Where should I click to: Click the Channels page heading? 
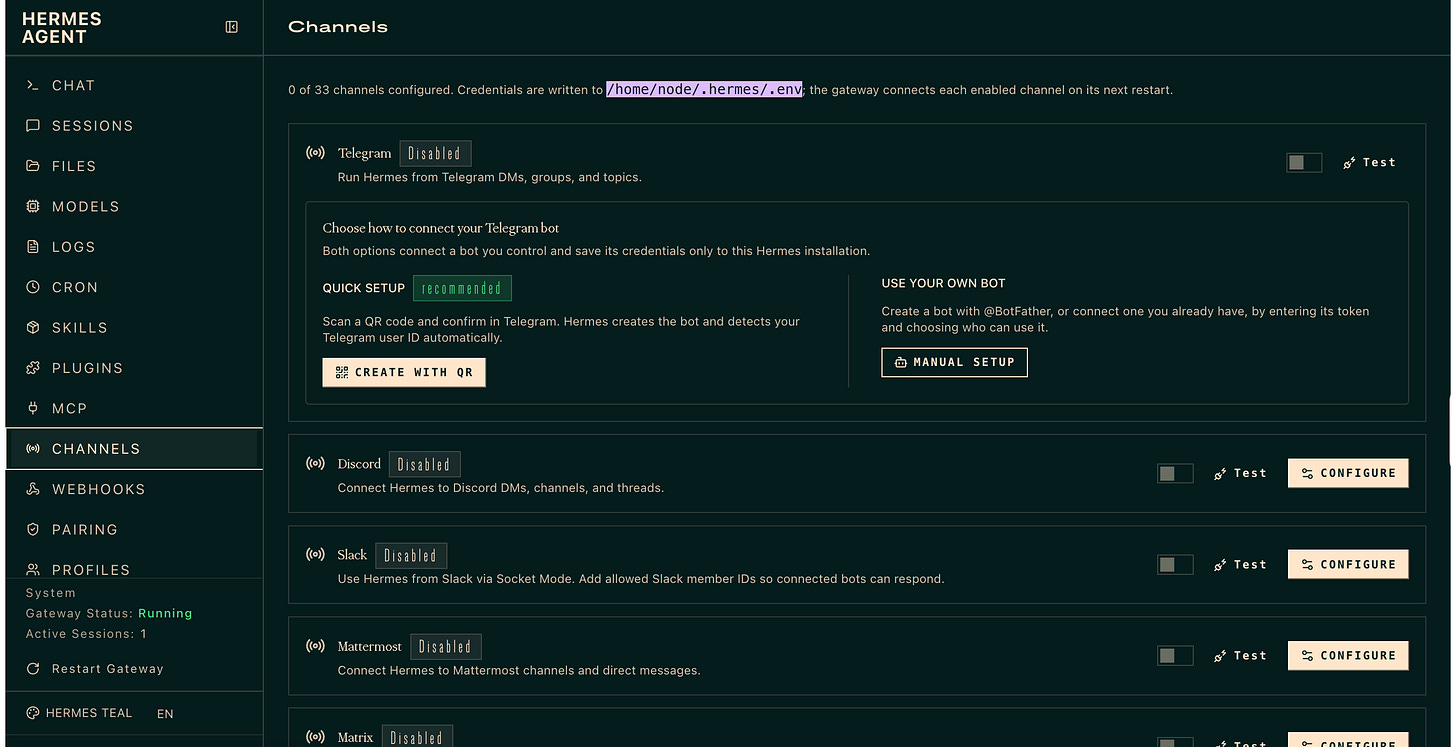(338, 27)
